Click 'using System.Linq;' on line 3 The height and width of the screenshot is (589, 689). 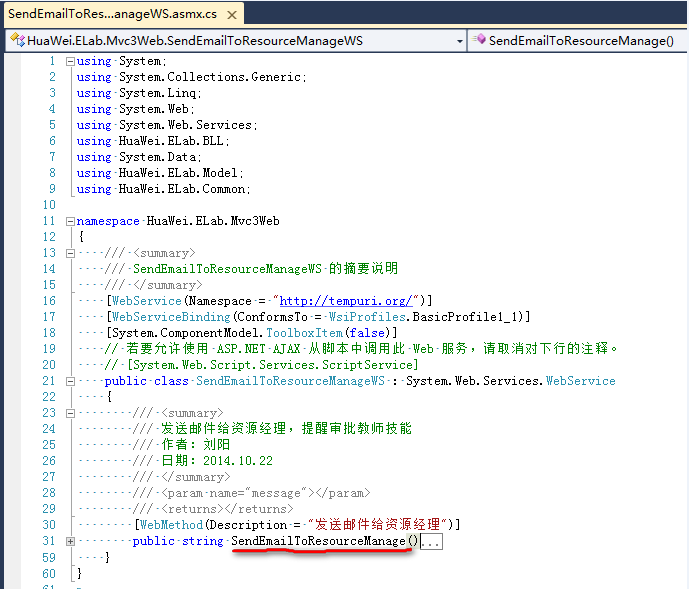[x=139, y=93]
